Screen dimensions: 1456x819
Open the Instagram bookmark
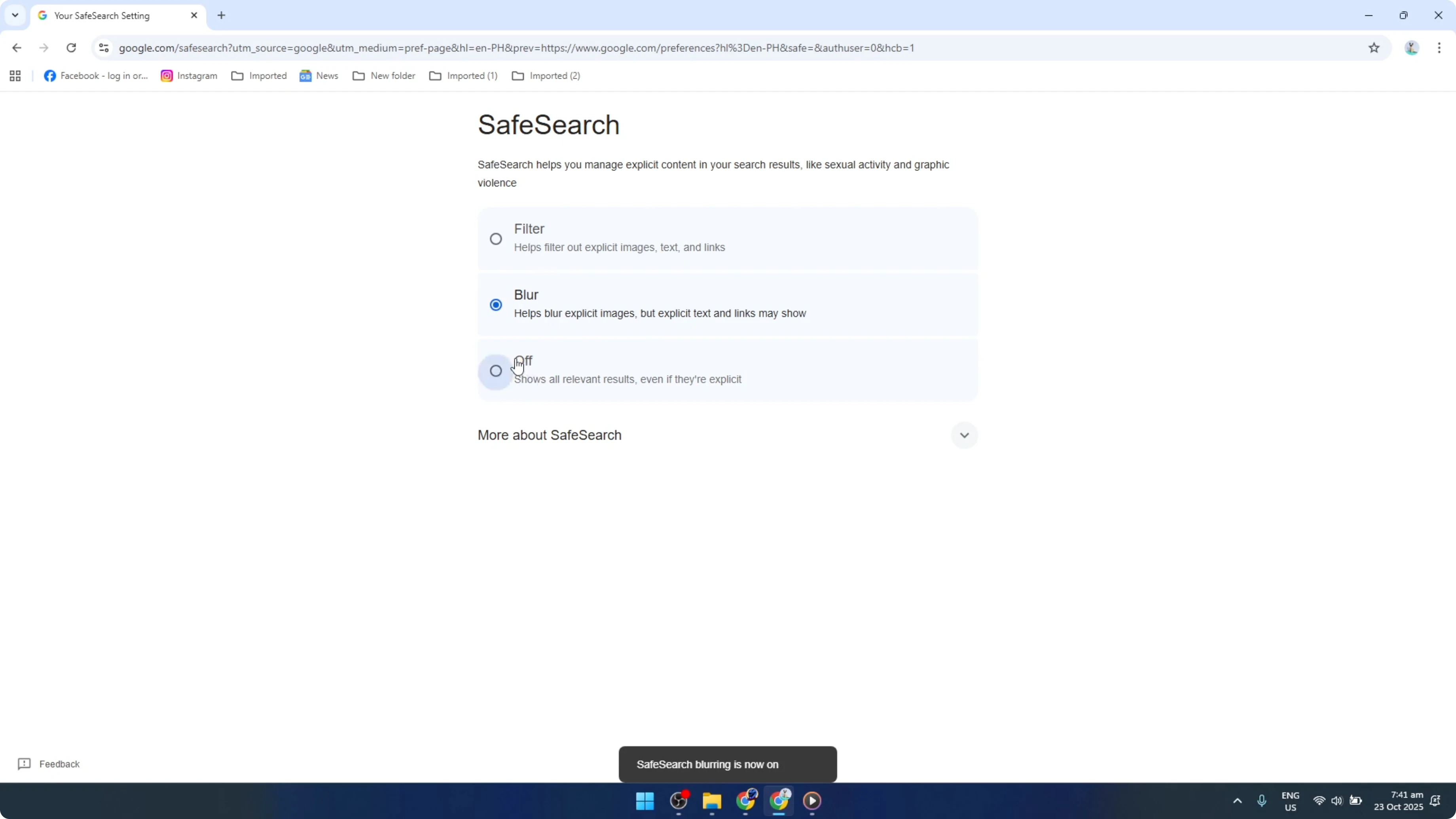[x=188, y=75]
